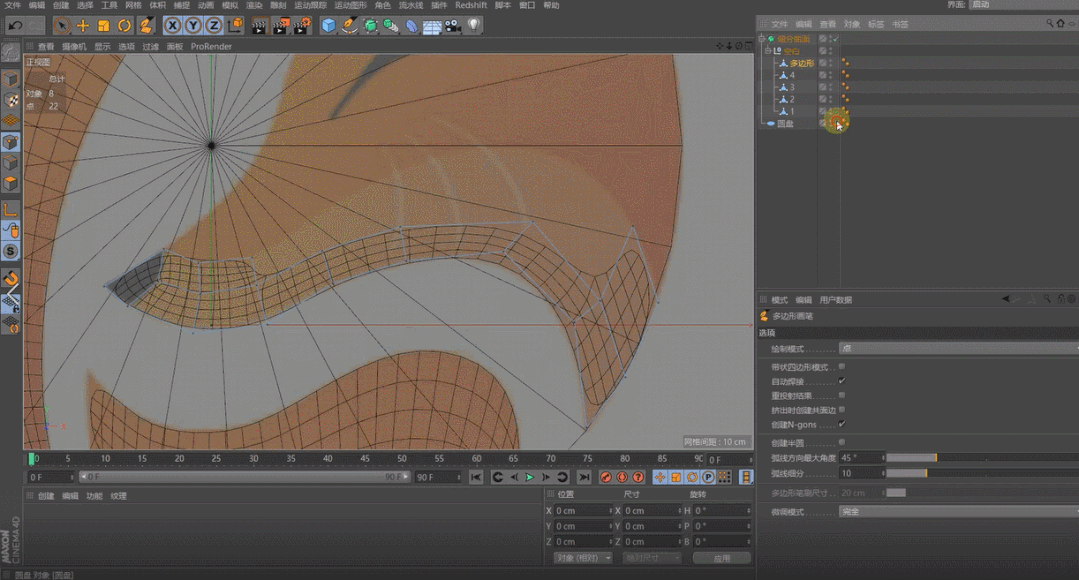This screenshot has width=1079, height=580.
Task: Open the 绘制模式 dropdown
Action: point(957,349)
